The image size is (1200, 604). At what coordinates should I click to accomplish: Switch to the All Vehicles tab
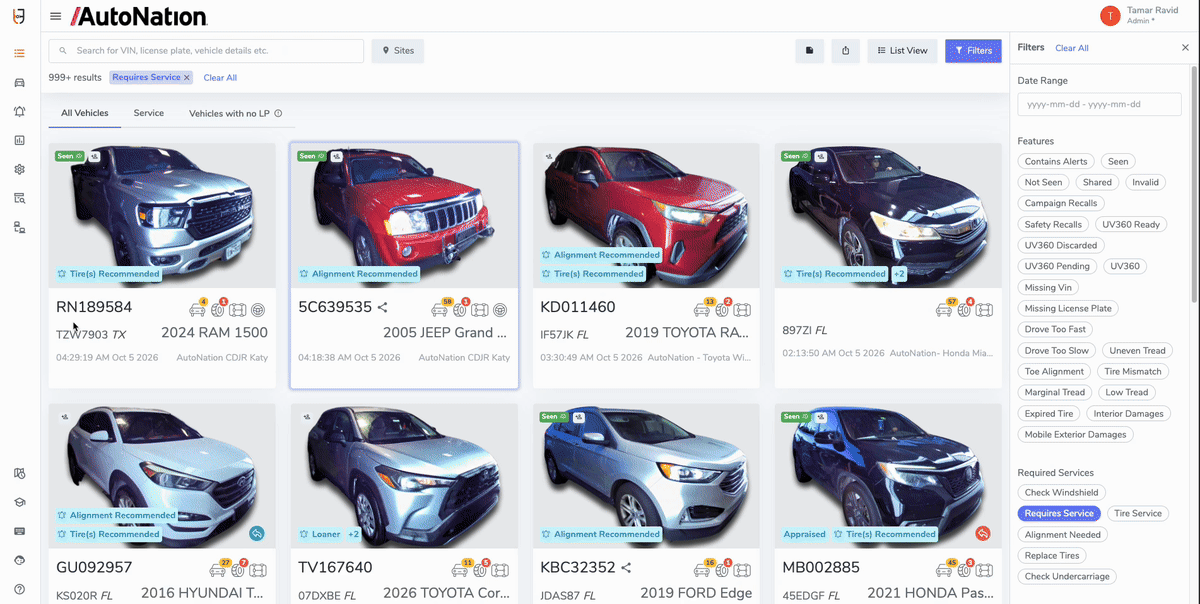pyautogui.click(x=85, y=113)
